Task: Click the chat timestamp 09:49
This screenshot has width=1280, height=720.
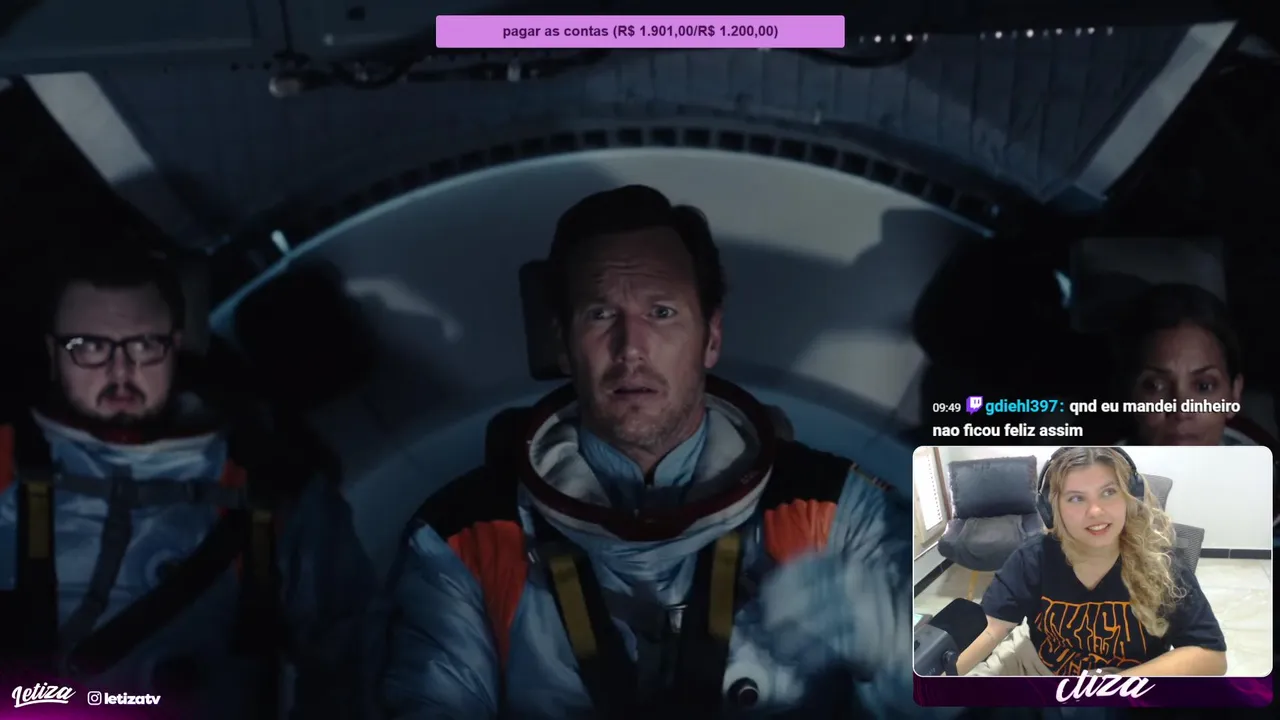Action: click(x=946, y=407)
